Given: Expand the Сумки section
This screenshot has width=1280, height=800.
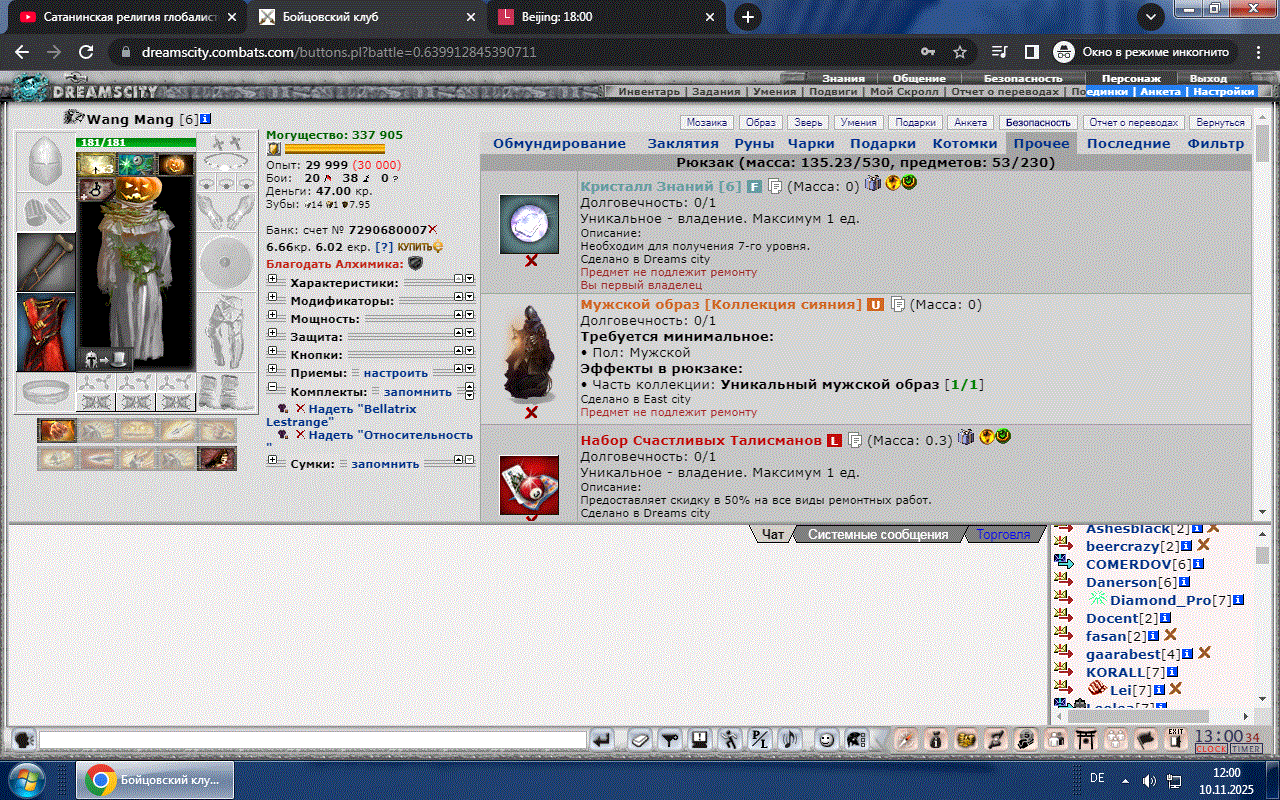Looking at the screenshot, I should click(273, 463).
